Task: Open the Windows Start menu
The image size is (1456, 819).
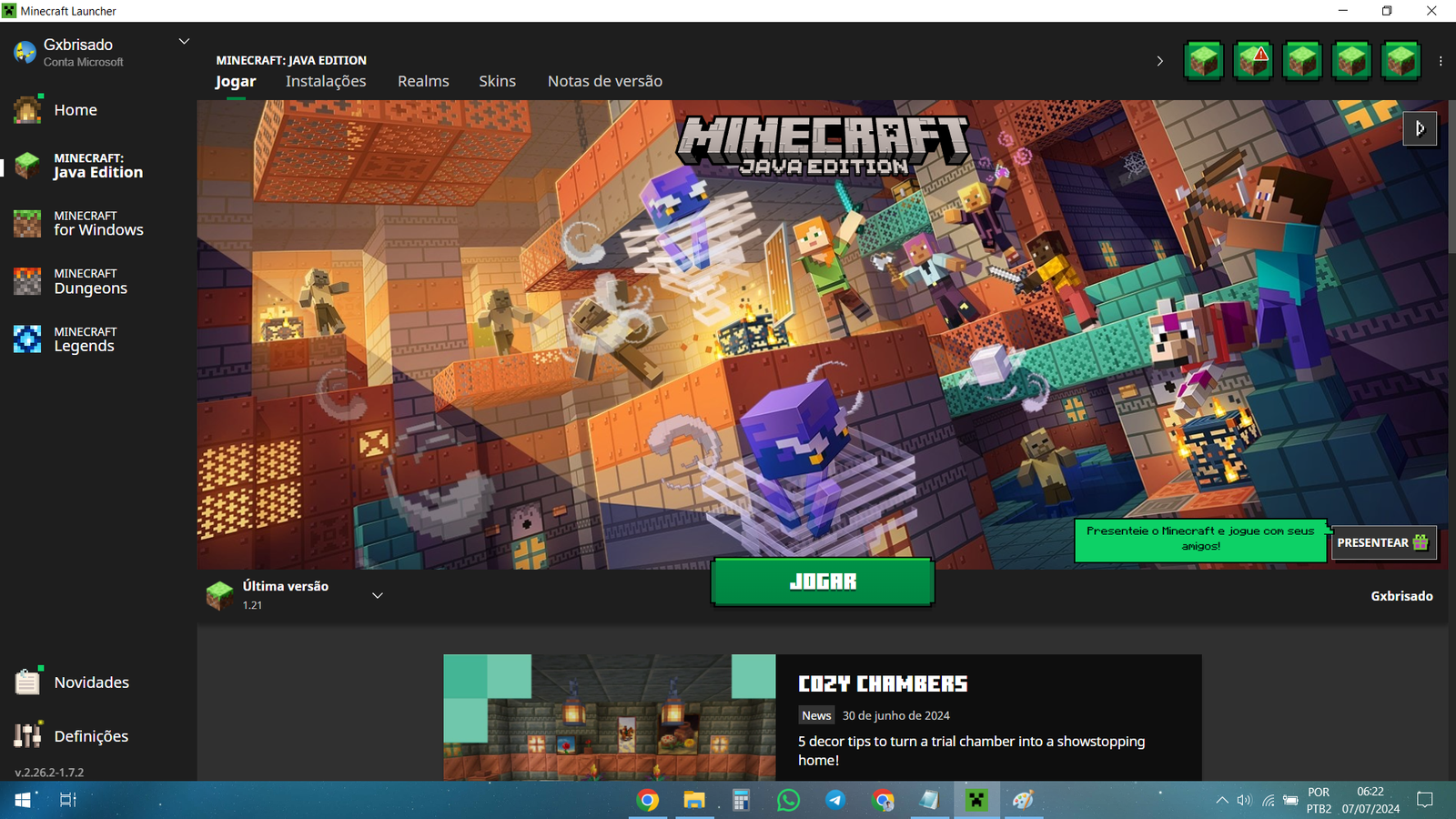Action: click(23, 800)
